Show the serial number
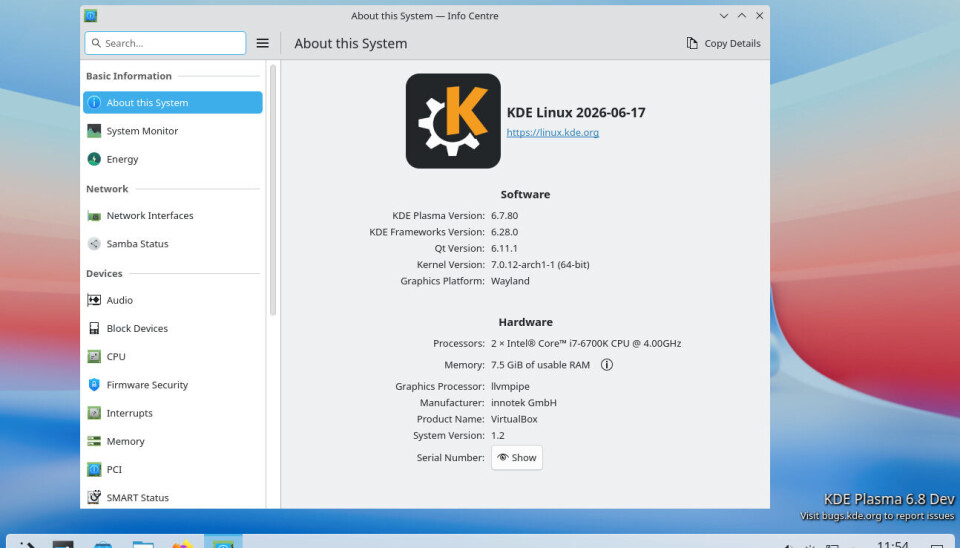This screenshot has width=960, height=548. pos(517,457)
